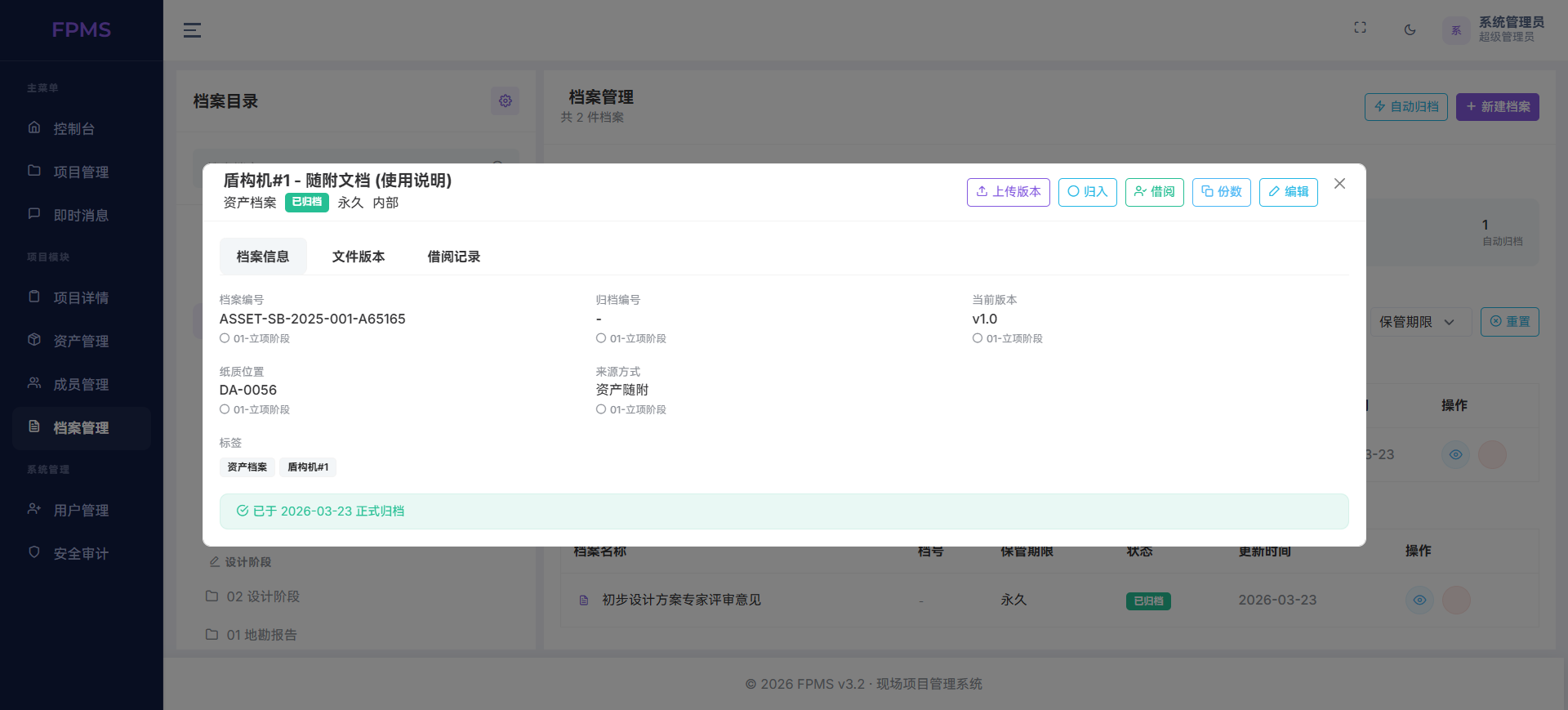This screenshot has height=710, width=1568.
Task: Click the 编辑 edit button
Action: pos(1288,192)
